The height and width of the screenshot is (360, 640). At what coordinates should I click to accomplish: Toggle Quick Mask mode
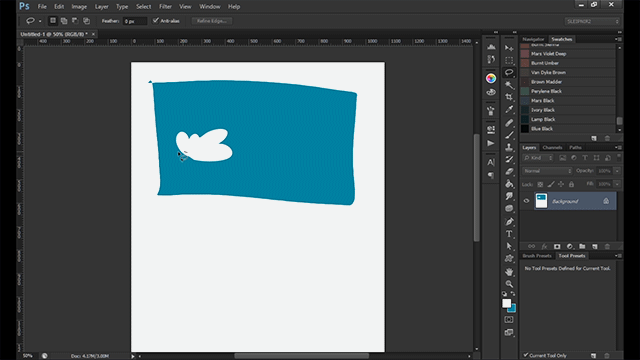click(509, 320)
